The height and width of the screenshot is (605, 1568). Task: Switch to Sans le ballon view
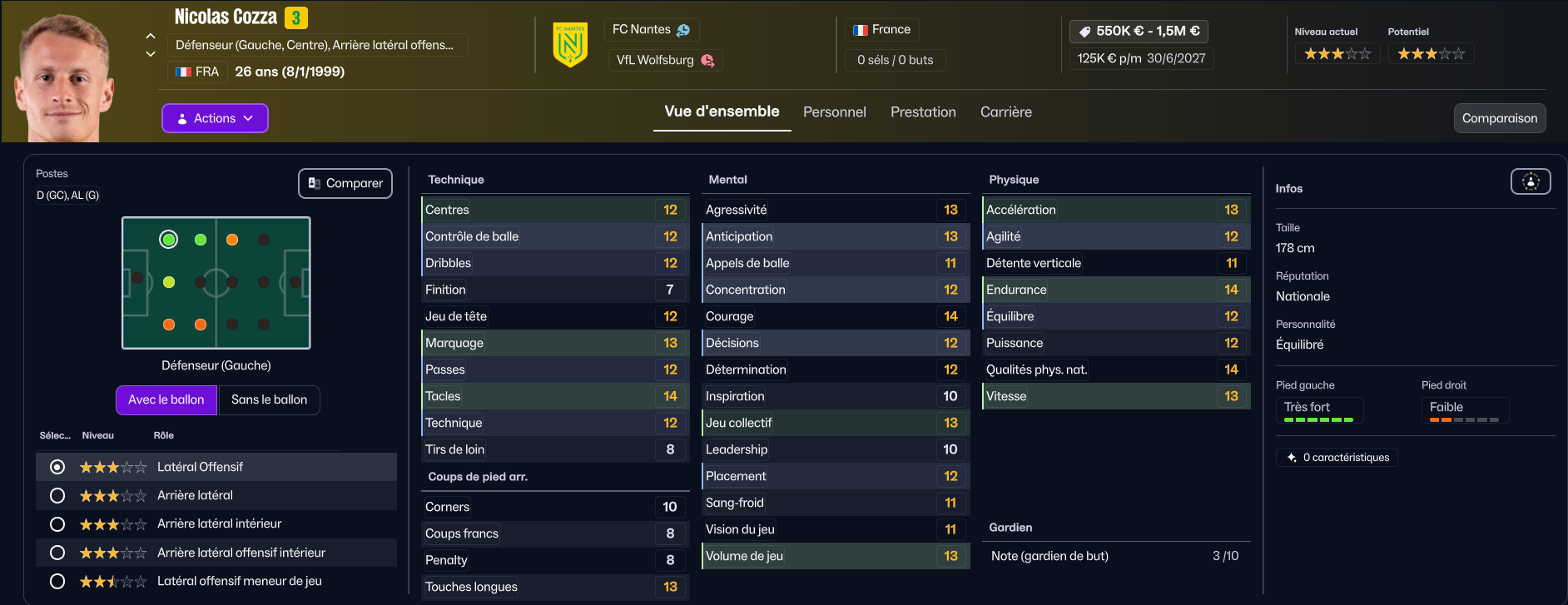[269, 400]
